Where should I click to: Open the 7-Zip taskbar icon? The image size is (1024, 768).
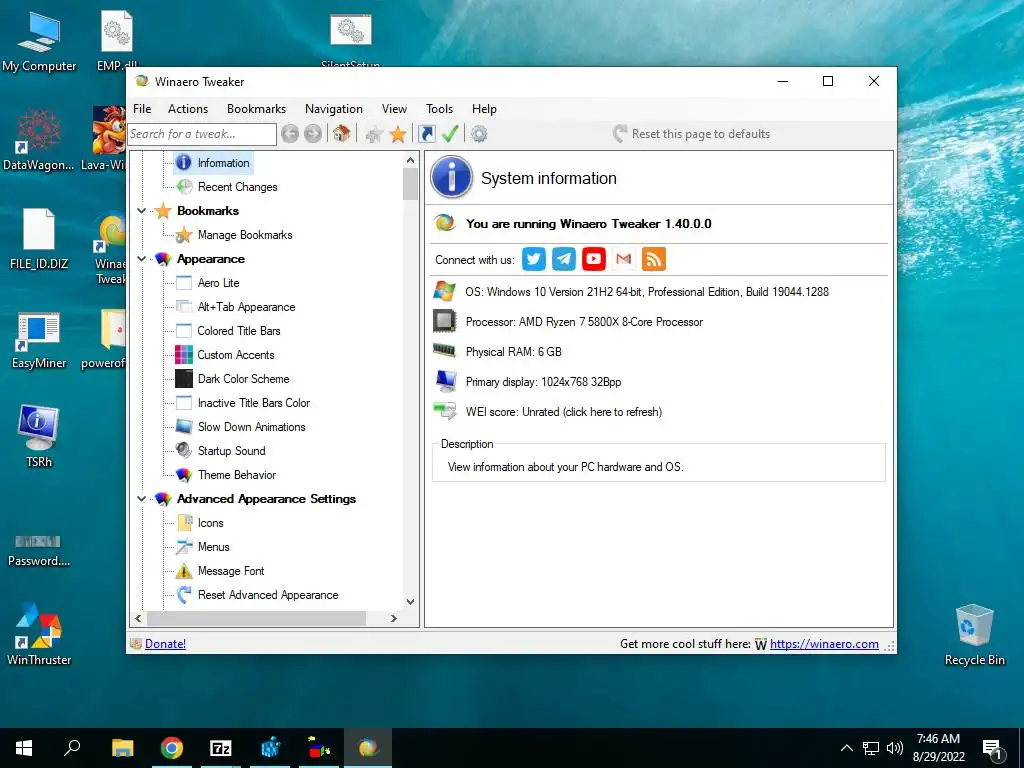(221, 748)
